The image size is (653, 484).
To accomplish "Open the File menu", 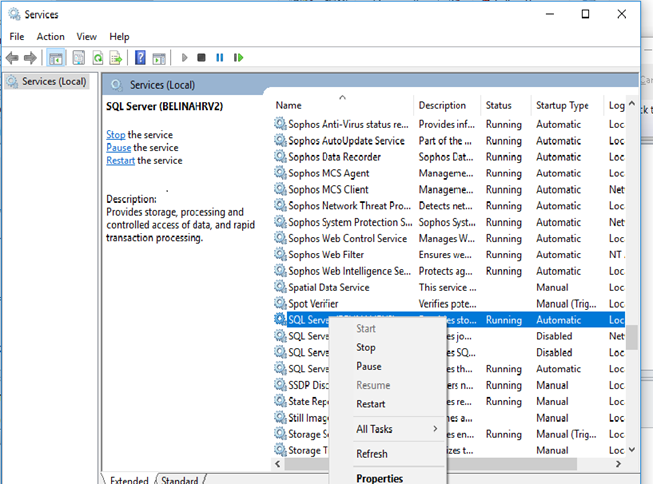I will pos(17,37).
